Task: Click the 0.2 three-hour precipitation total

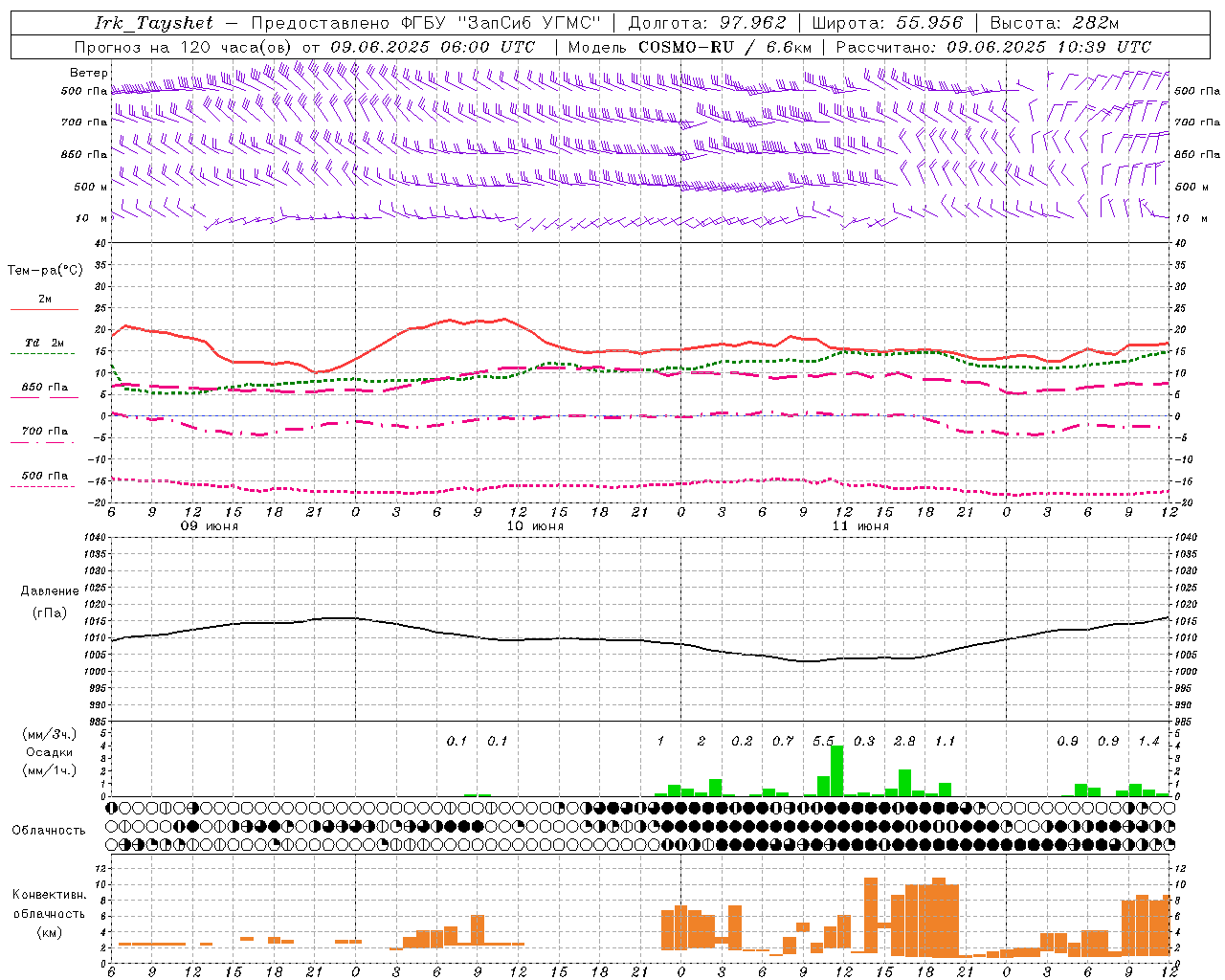Action: 742,741
